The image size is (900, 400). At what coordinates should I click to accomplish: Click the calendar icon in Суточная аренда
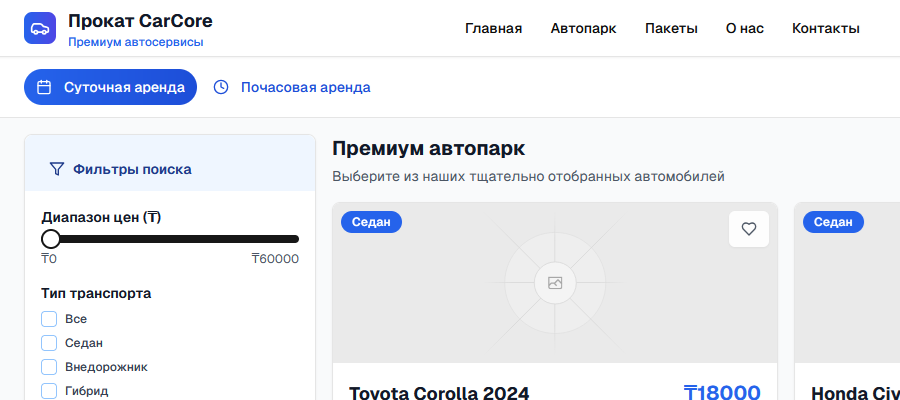[x=44, y=87]
